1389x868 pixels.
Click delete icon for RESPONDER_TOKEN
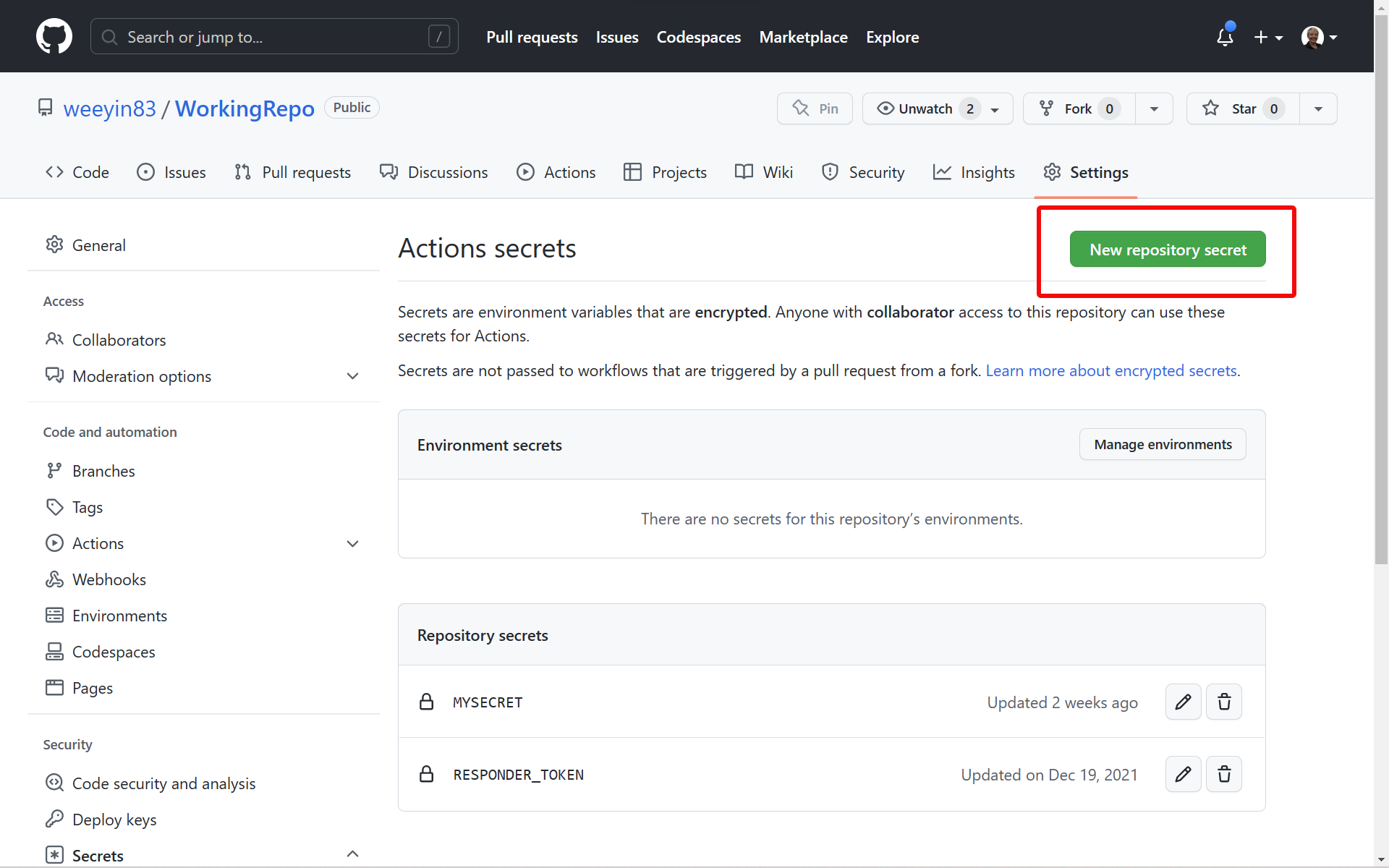click(1224, 774)
